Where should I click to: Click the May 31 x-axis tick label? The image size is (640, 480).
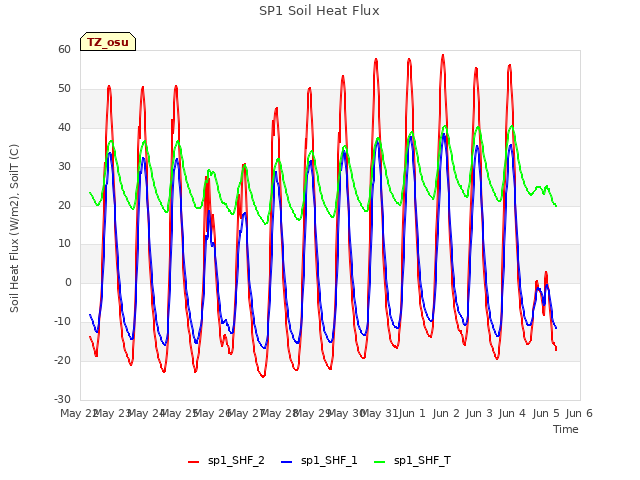coord(380,413)
